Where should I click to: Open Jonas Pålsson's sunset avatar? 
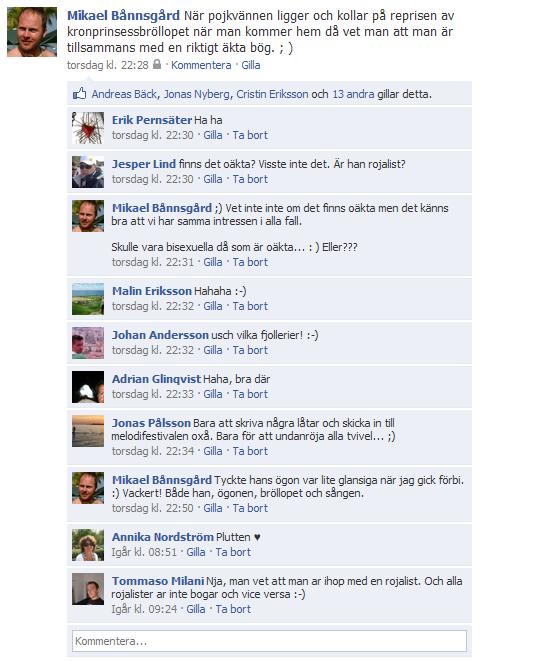click(x=88, y=431)
